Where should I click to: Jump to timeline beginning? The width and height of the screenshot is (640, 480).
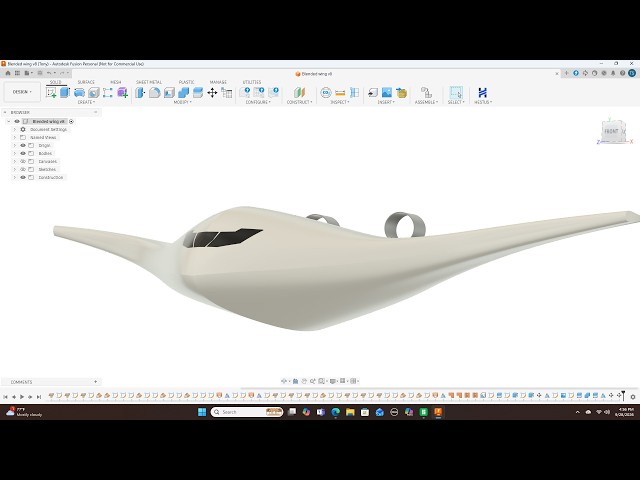(5, 396)
